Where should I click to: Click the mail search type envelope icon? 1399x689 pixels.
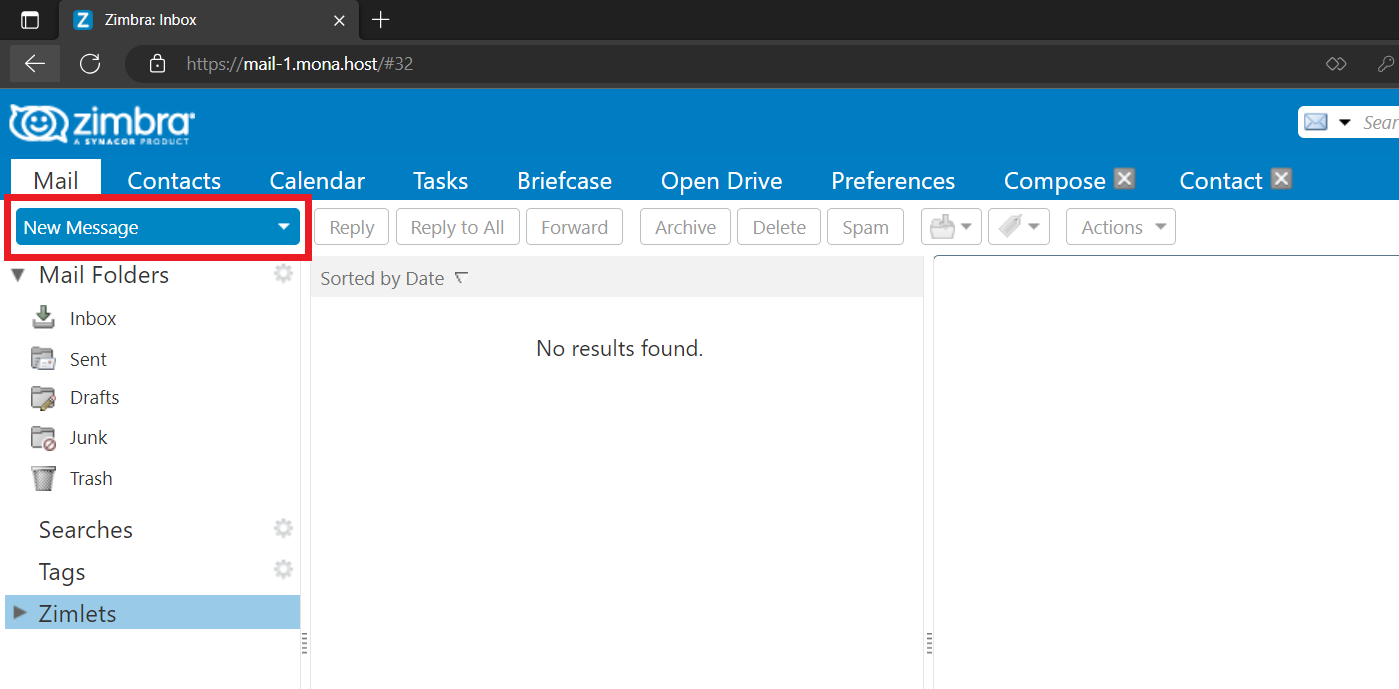coord(1316,122)
